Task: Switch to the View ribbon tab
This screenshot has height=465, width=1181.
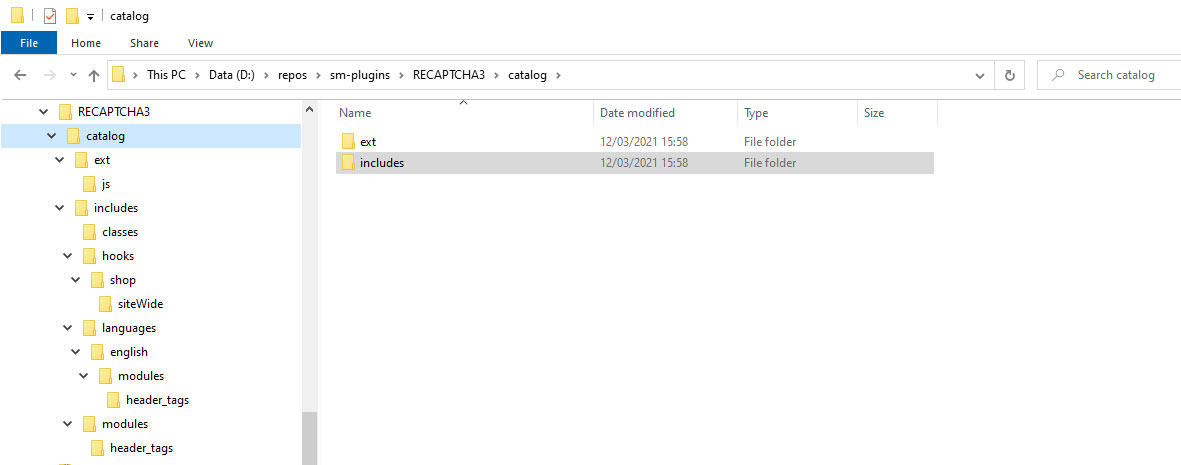Action: coord(200,43)
